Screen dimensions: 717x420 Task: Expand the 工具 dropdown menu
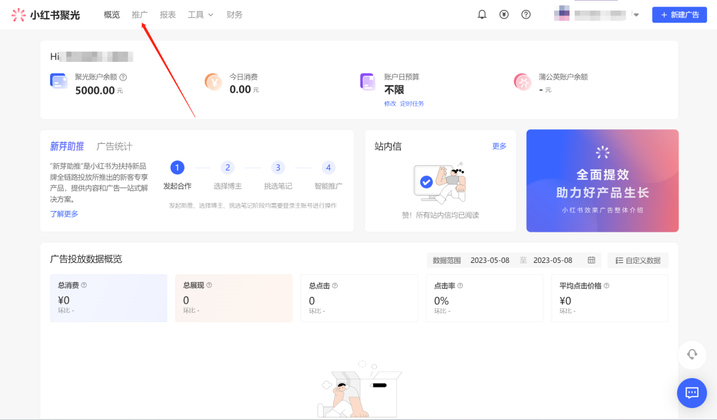(200, 15)
